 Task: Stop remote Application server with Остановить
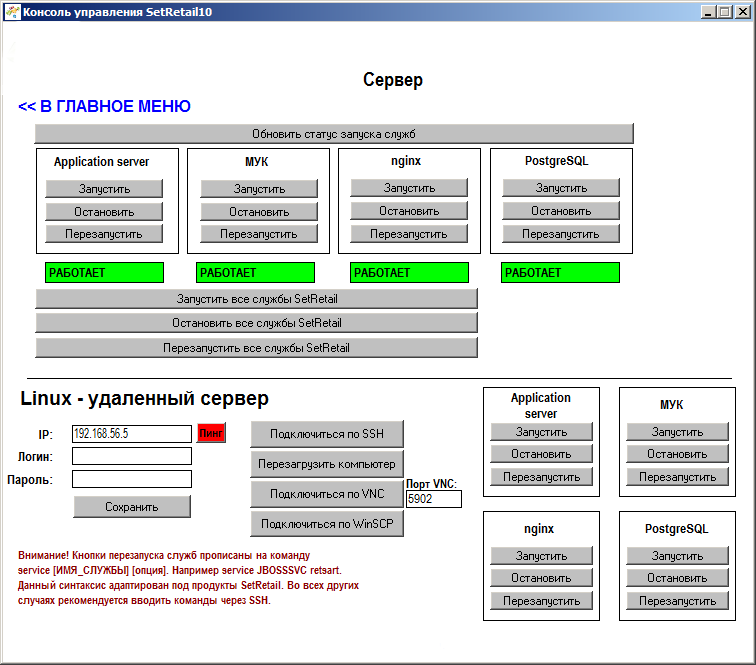(x=541, y=454)
